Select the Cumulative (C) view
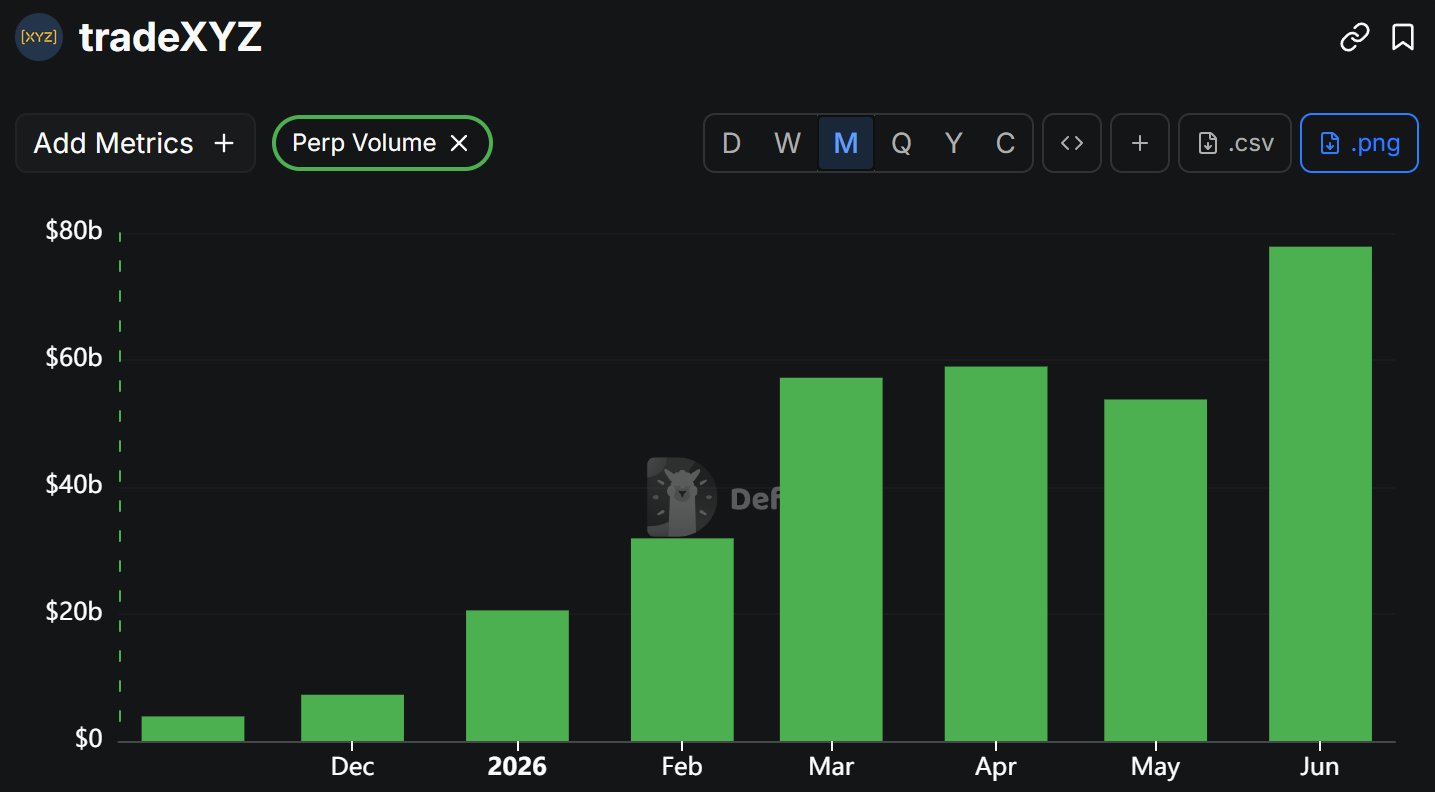This screenshot has width=1435, height=792. point(1006,143)
